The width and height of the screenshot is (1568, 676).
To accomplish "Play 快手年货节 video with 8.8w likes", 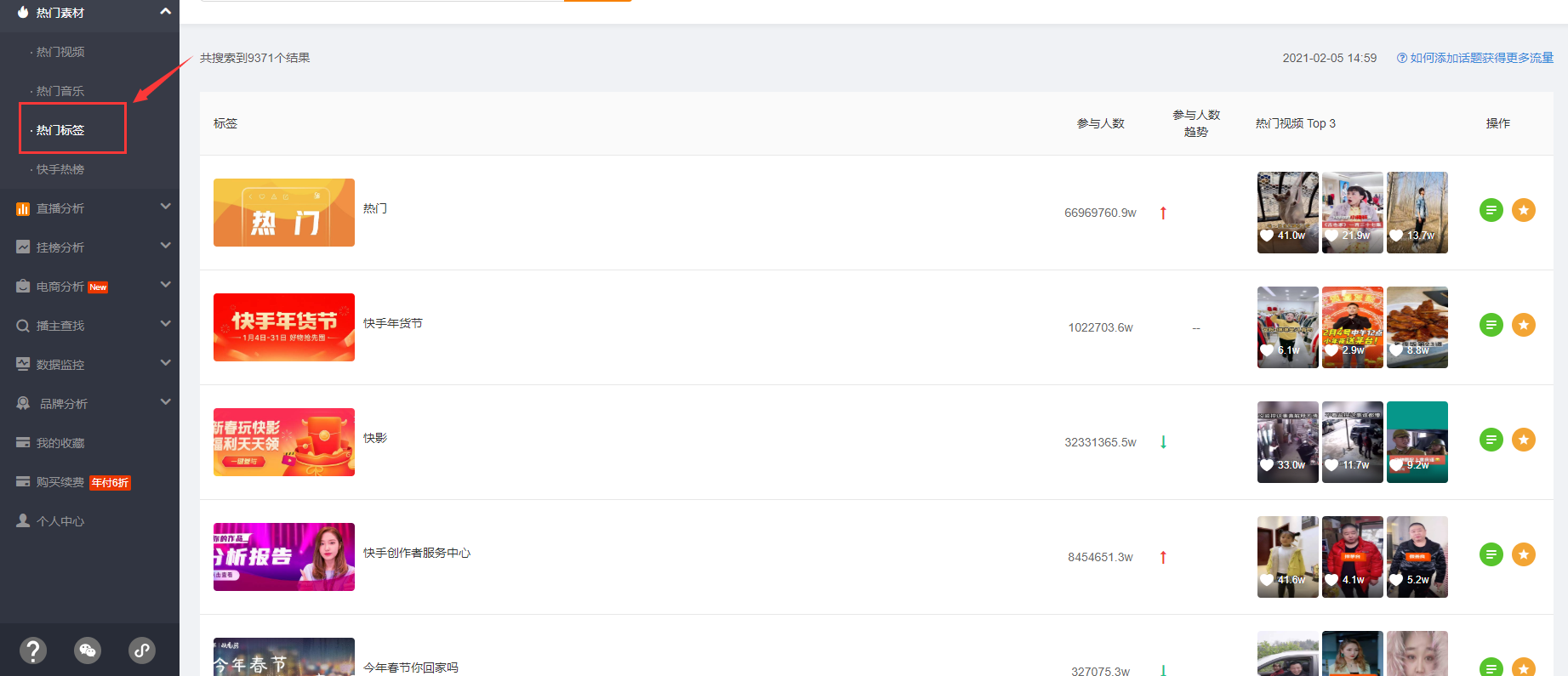I will tap(1417, 327).
